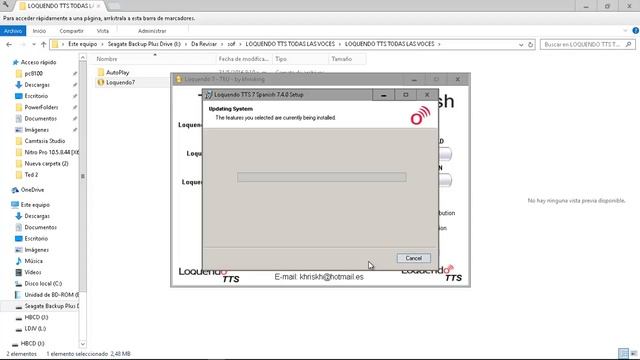Sort files by Tamaño column
The height and width of the screenshot is (360, 640).
(342, 59)
